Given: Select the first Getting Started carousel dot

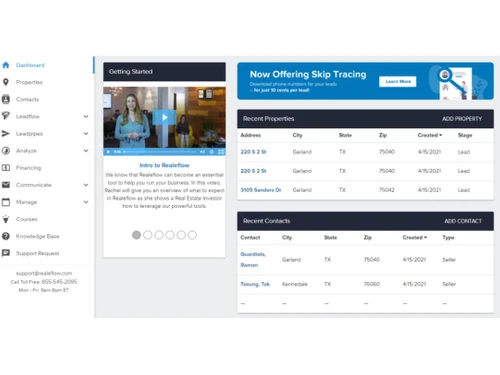Looking at the screenshot, I should point(136,235).
